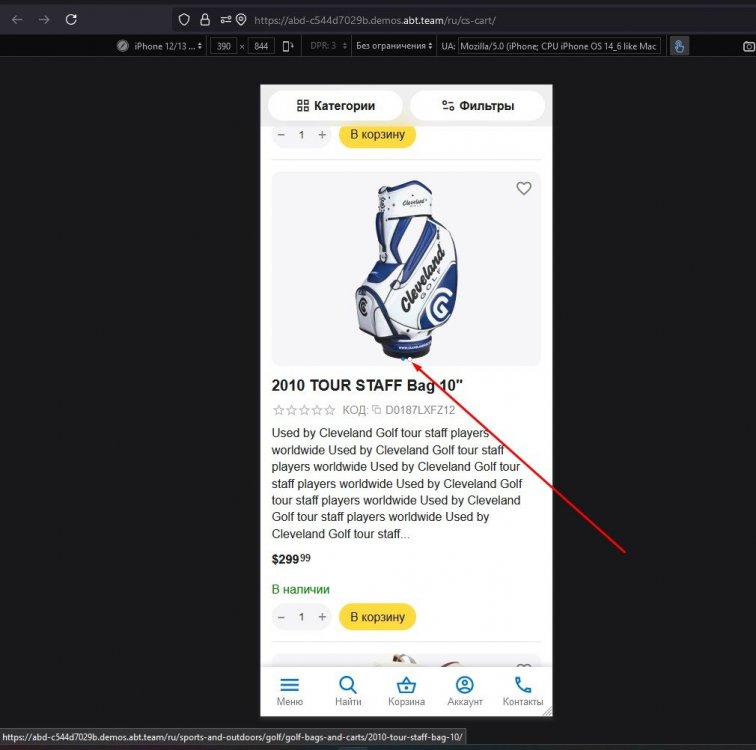The width and height of the screenshot is (756, 750).
Task: Open the site permissions icon in address bar
Action: (x=226, y=20)
